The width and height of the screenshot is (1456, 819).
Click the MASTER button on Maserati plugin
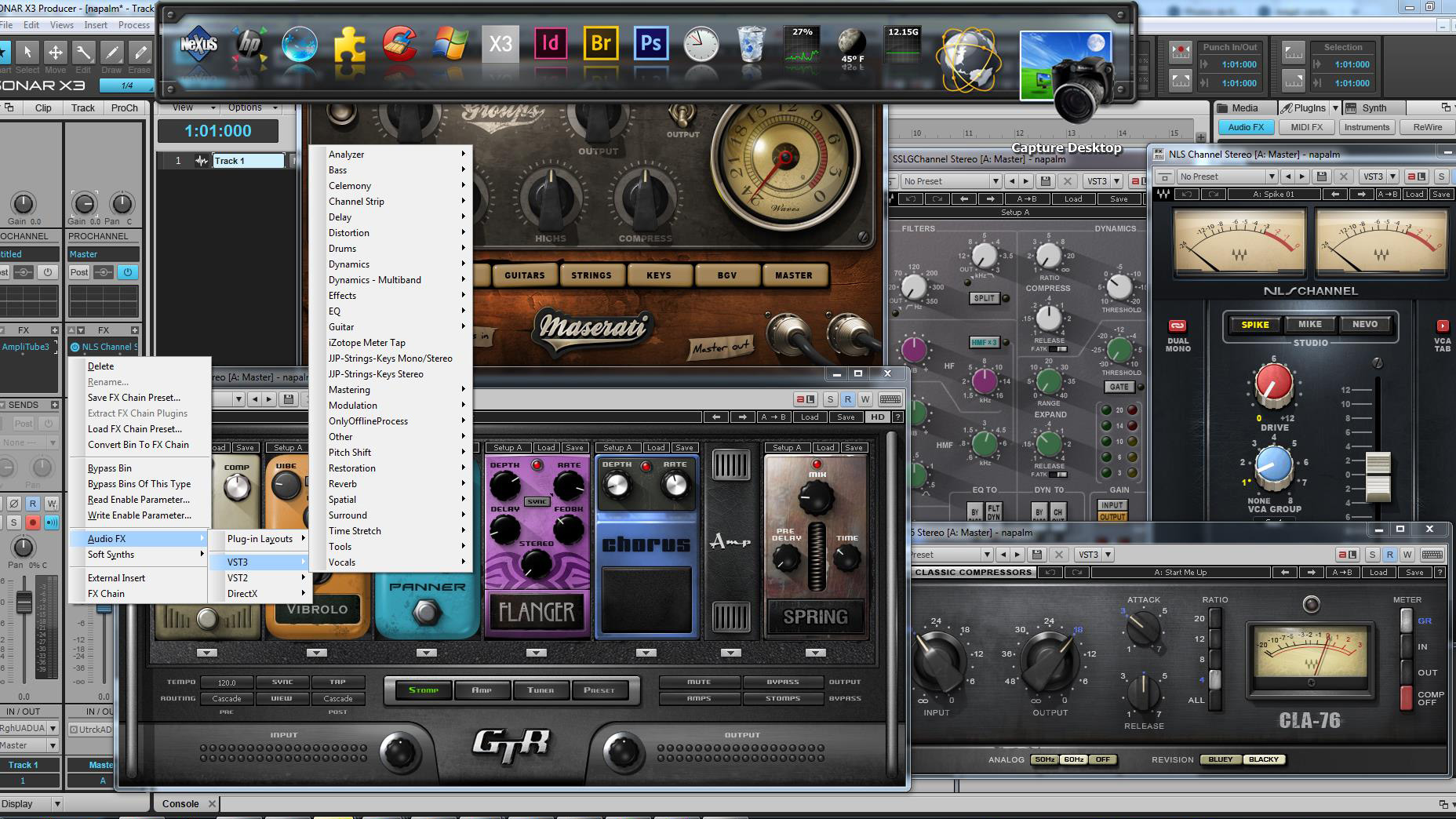[793, 275]
